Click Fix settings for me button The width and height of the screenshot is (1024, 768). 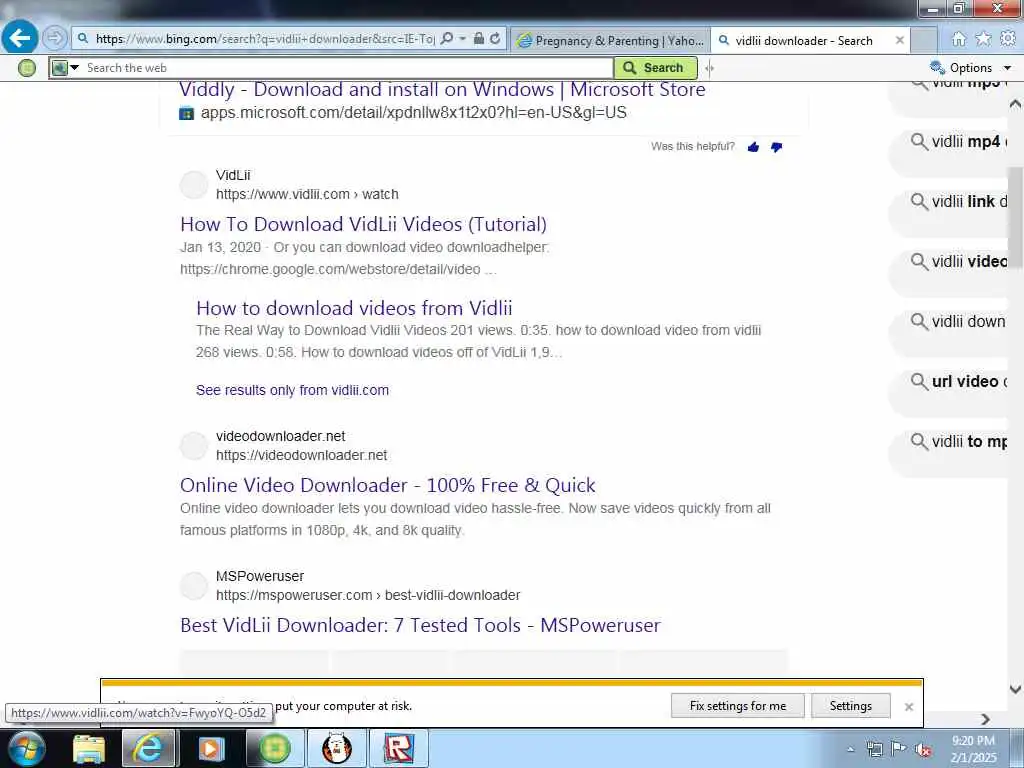point(738,706)
